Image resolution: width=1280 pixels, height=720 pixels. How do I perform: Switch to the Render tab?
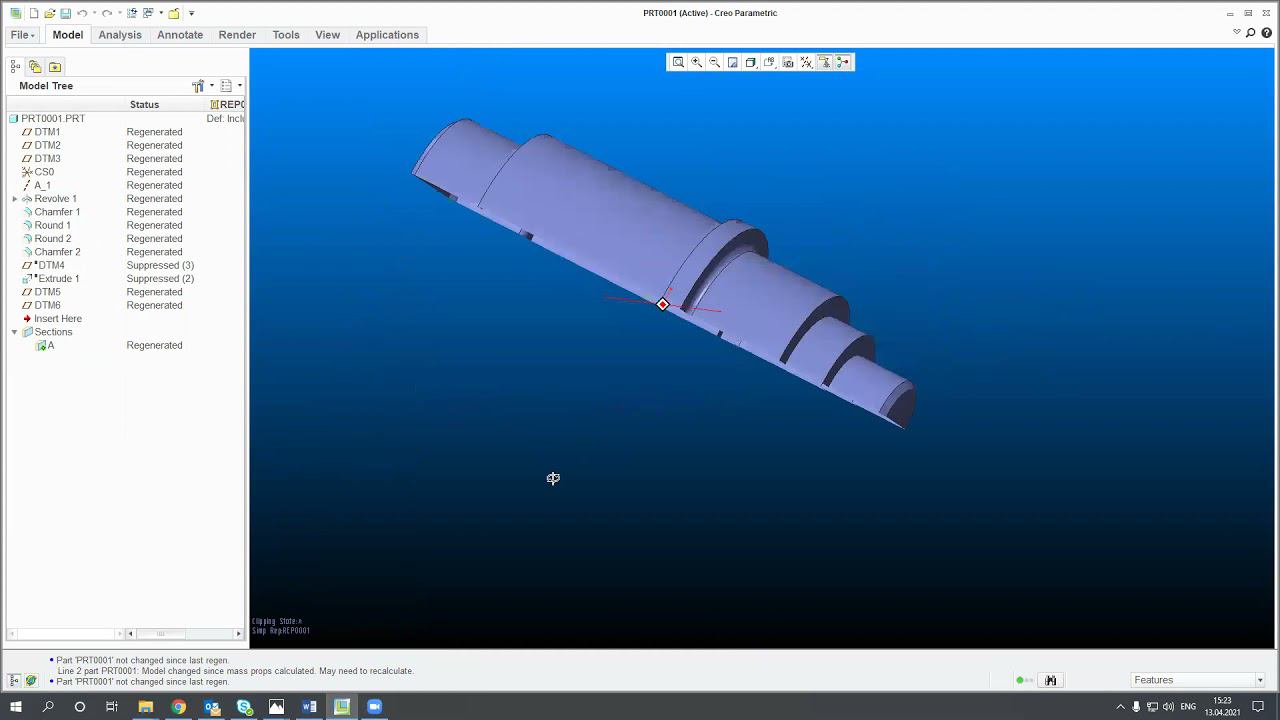pyautogui.click(x=237, y=35)
